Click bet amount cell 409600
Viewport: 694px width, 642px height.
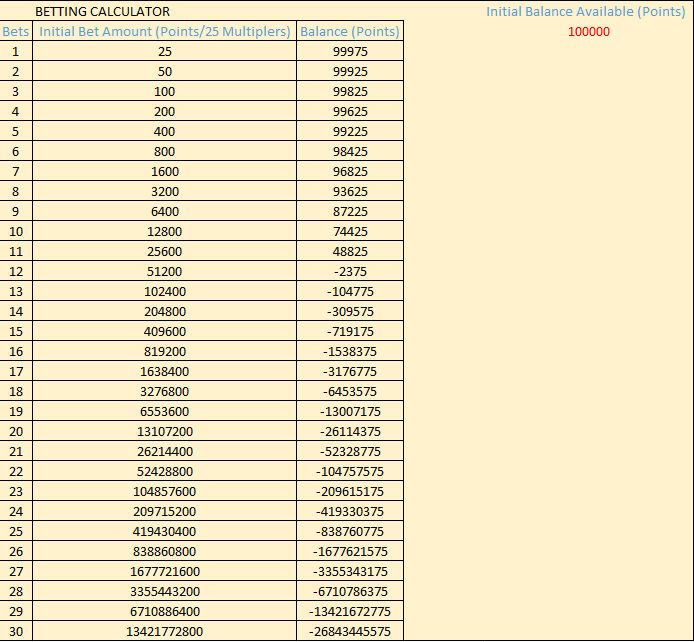coord(165,331)
